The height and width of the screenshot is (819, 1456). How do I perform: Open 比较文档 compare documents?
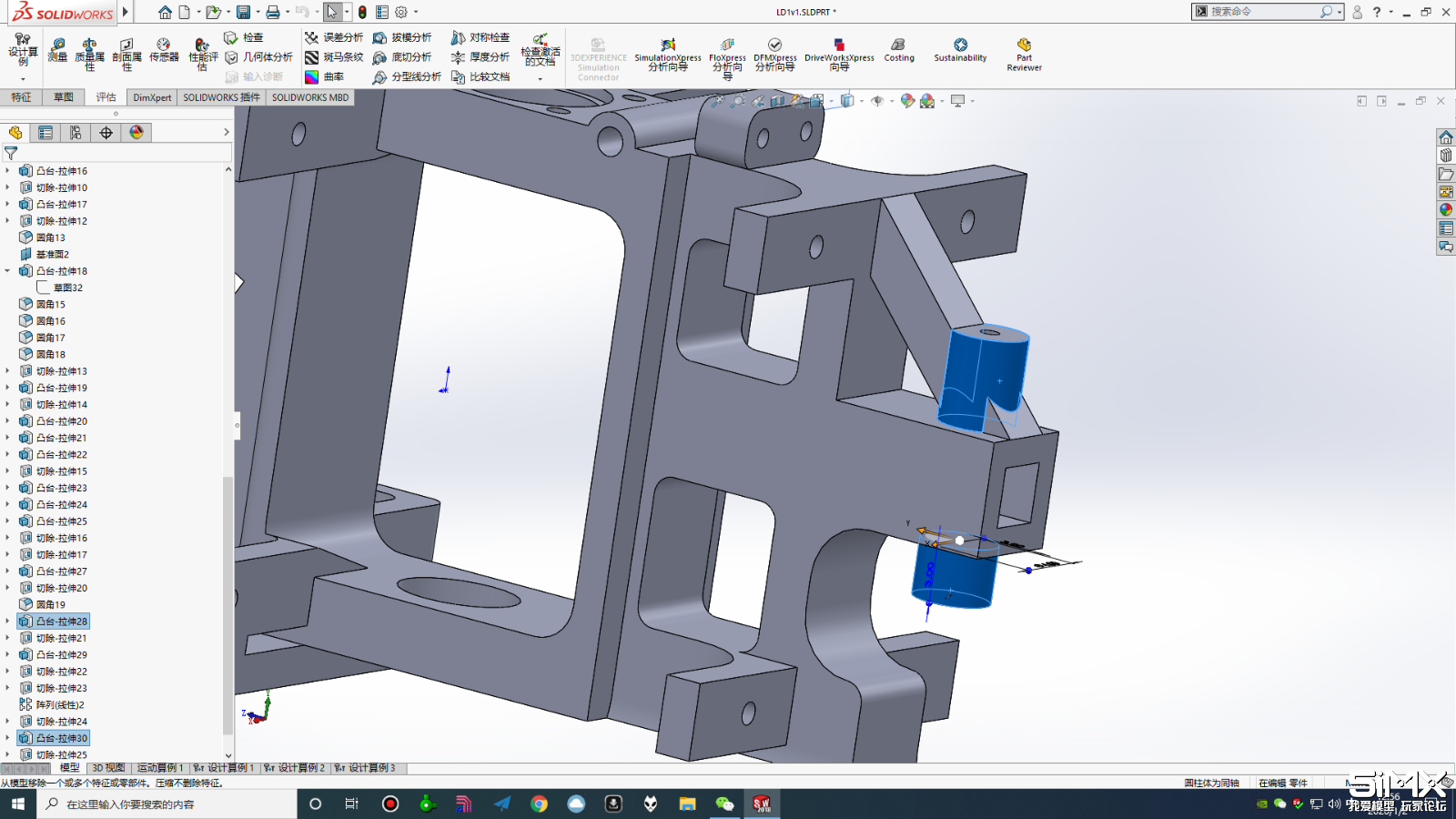480,77
